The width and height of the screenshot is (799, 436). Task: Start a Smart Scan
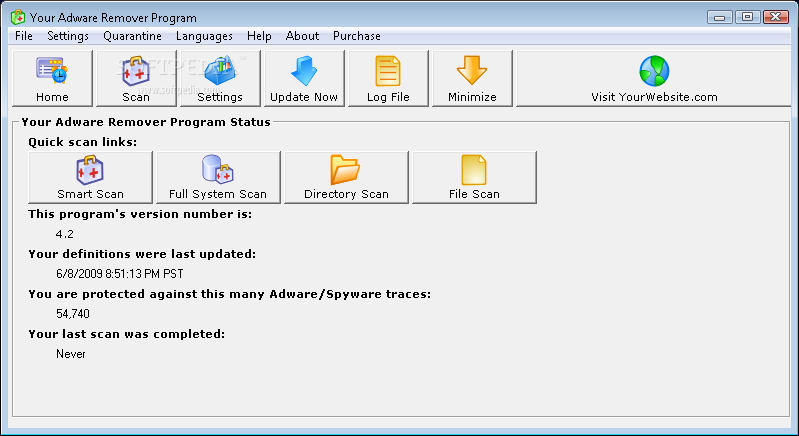[91, 177]
